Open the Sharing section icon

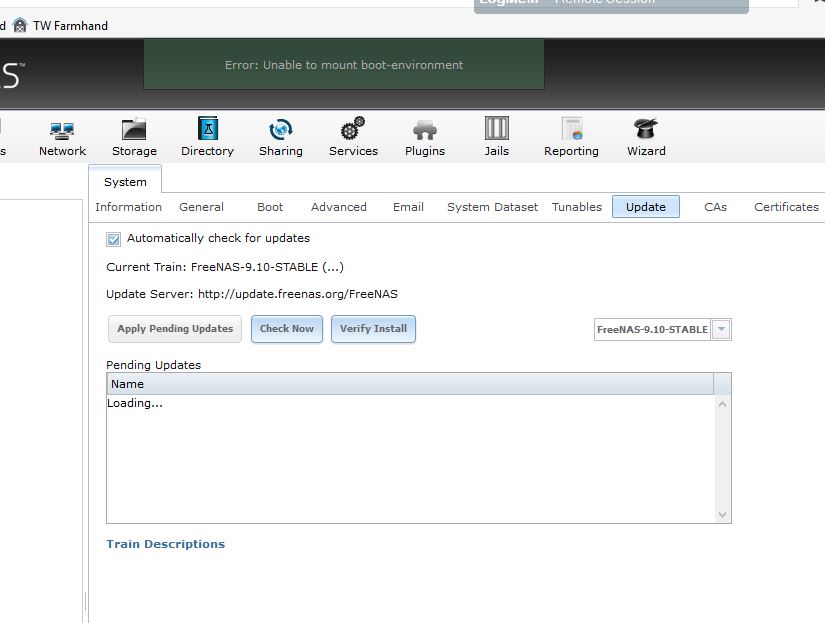[280, 129]
